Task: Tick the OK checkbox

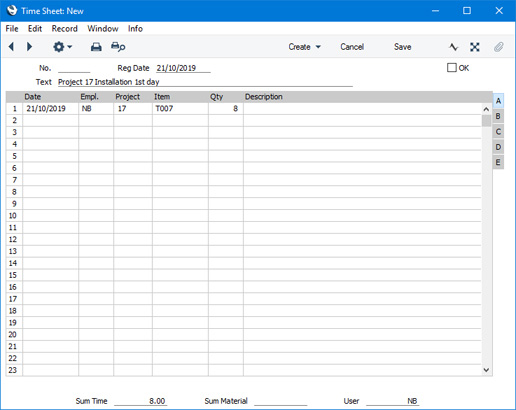Action: [452, 68]
